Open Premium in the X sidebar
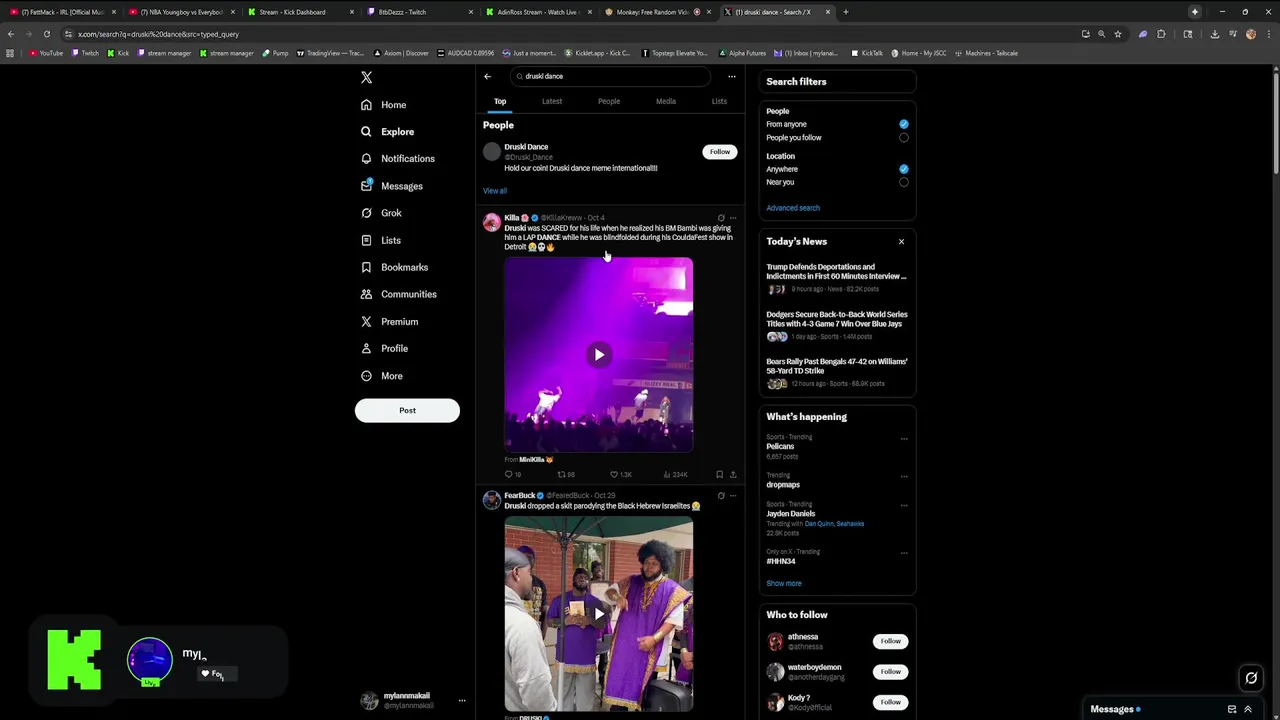 [x=390, y=322]
